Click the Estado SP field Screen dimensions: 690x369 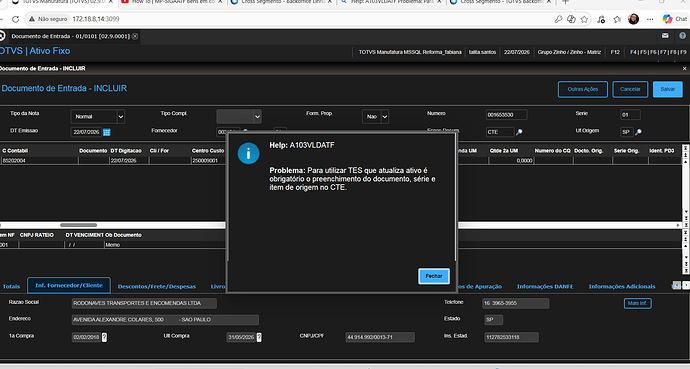pos(493,320)
